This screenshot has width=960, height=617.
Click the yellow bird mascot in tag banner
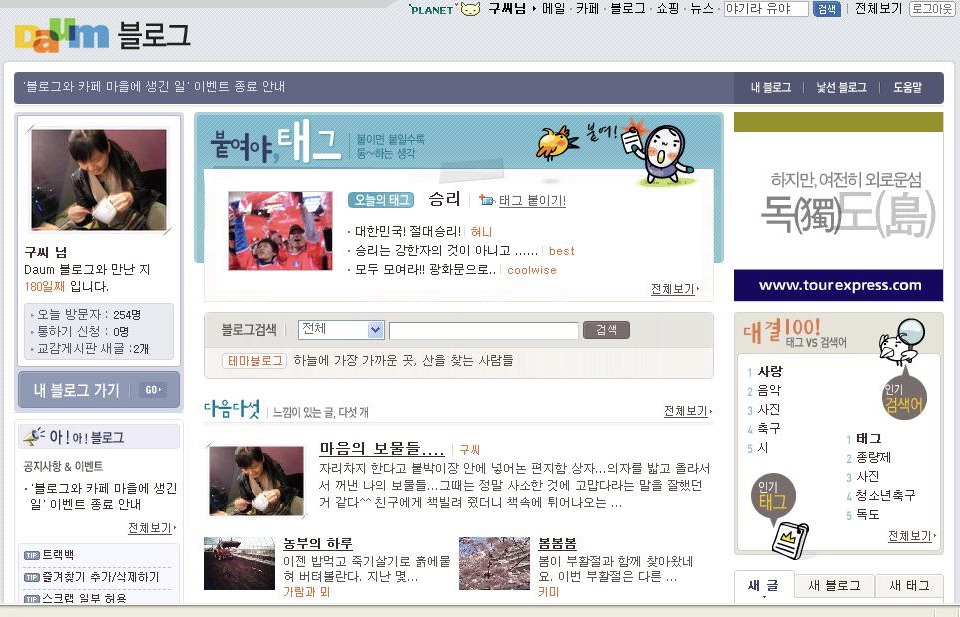(556, 143)
